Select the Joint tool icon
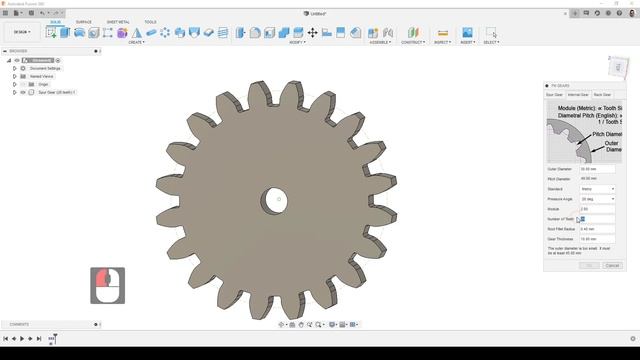The height and width of the screenshot is (360, 640). tap(388, 33)
